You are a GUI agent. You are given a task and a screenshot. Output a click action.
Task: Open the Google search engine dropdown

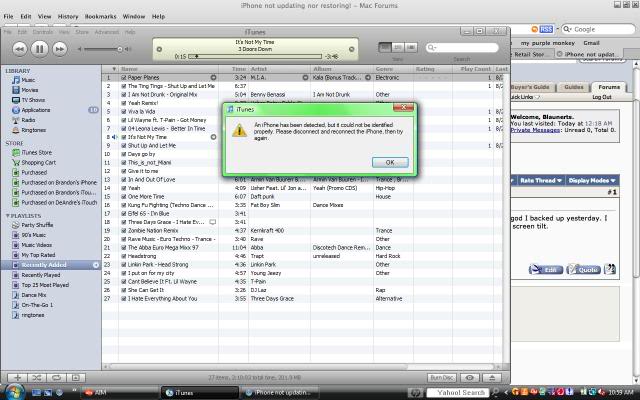(567, 29)
